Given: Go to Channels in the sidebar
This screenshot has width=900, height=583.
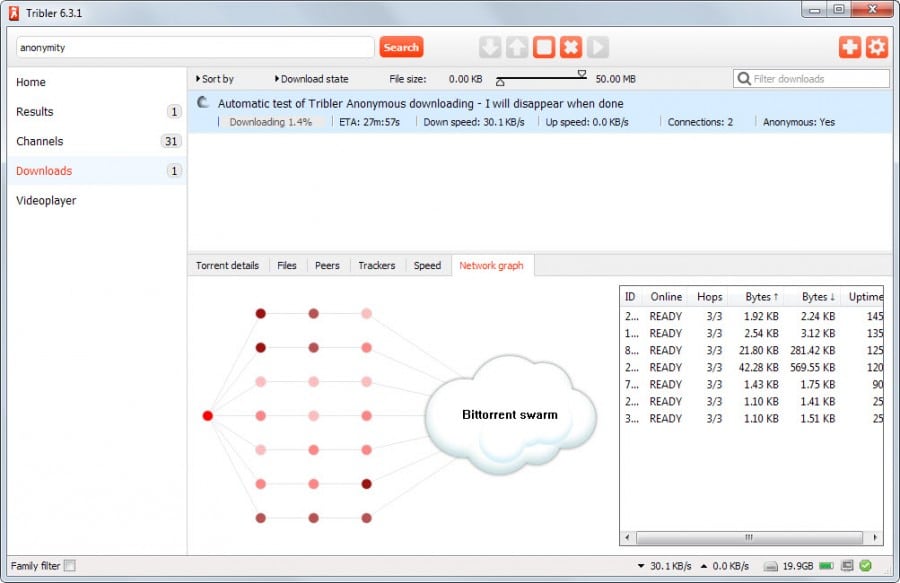Looking at the screenshot, I should [40, 141].
